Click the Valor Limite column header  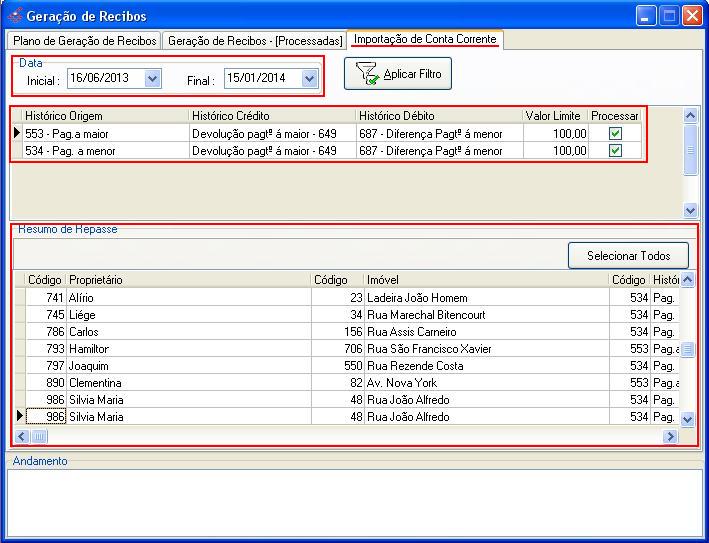pyautogui.click(x=552, y=116)
